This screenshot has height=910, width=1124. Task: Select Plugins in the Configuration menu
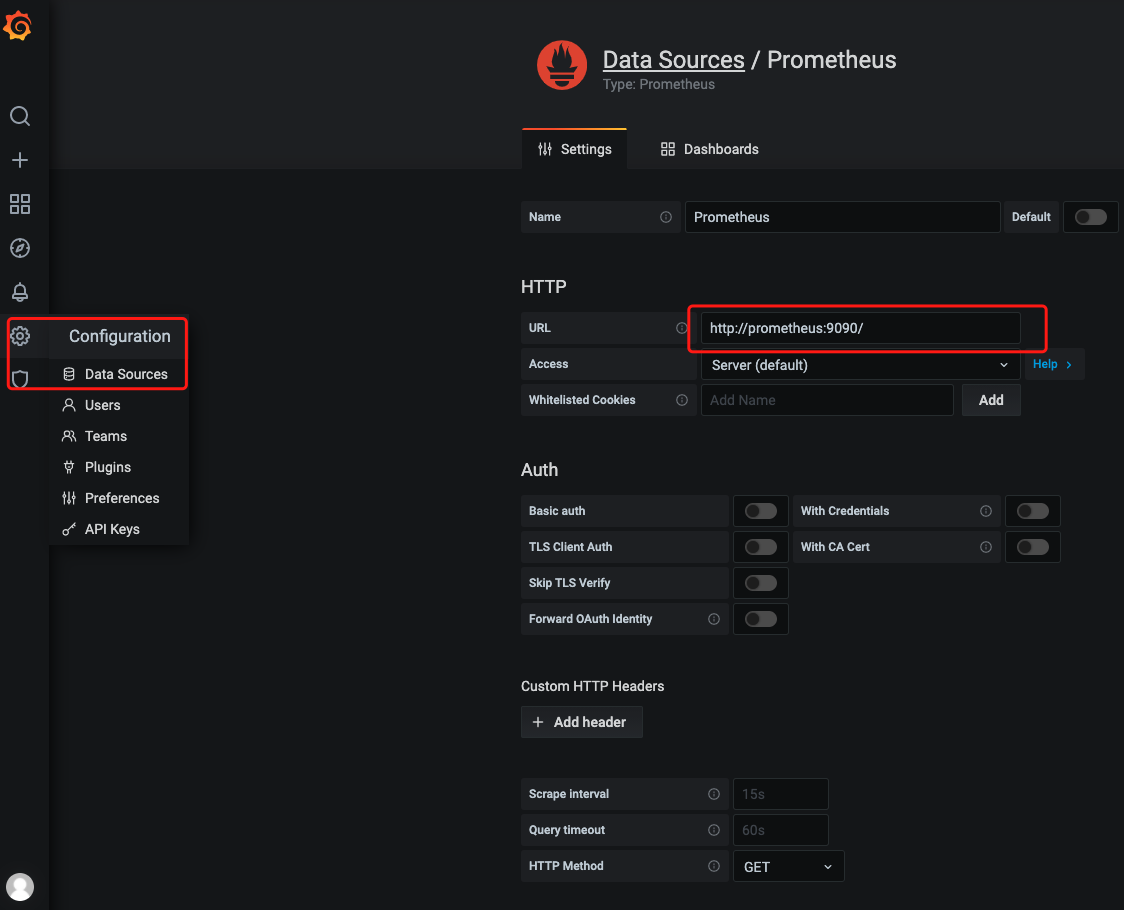click(x=107, y=467)
